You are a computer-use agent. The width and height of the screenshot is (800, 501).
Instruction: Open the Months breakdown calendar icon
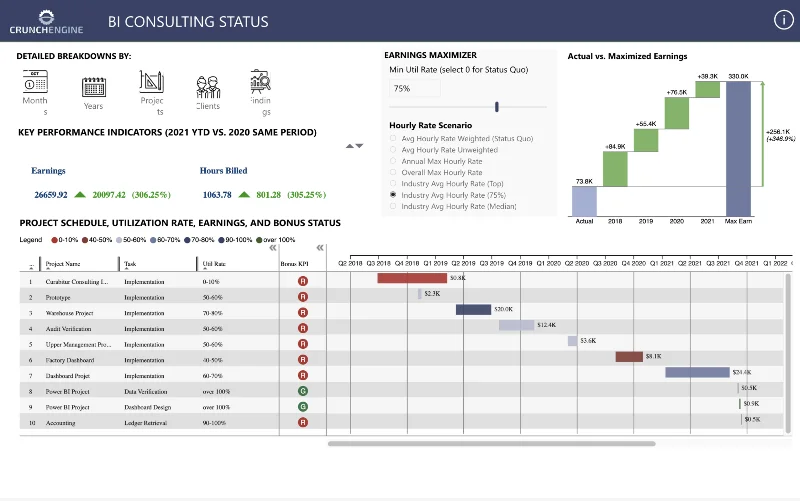[35, 82]
